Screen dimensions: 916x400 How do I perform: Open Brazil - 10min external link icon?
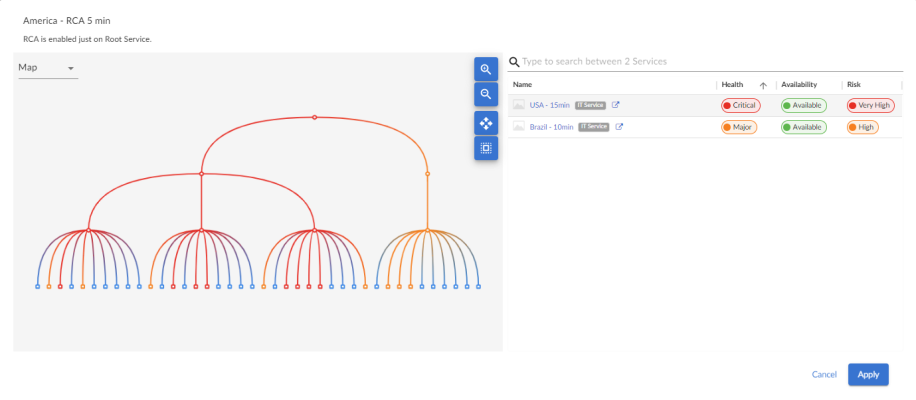pyautogui.click(x=620, y=127)
